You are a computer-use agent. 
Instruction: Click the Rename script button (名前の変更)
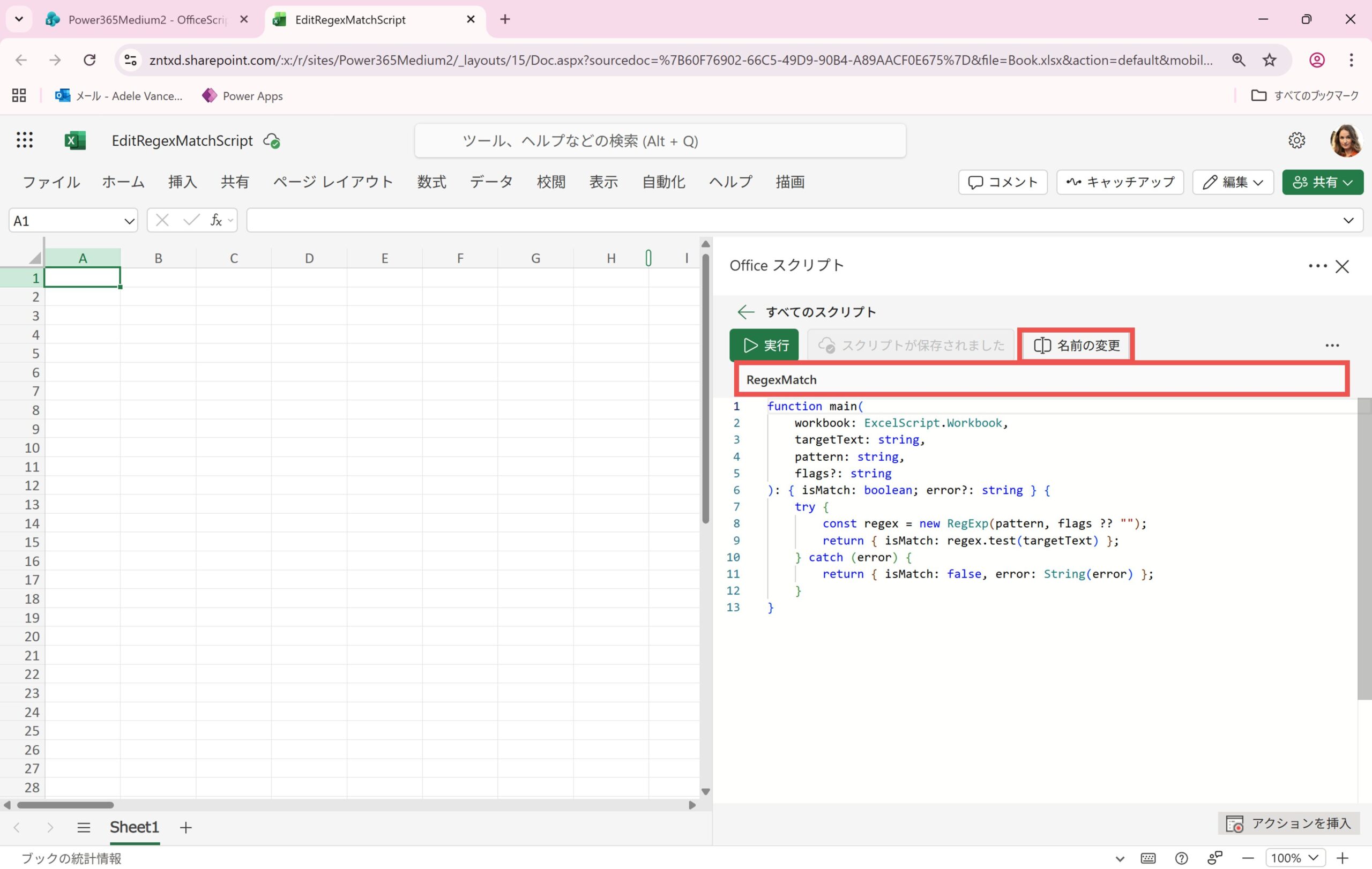(x=1076, y=345)
